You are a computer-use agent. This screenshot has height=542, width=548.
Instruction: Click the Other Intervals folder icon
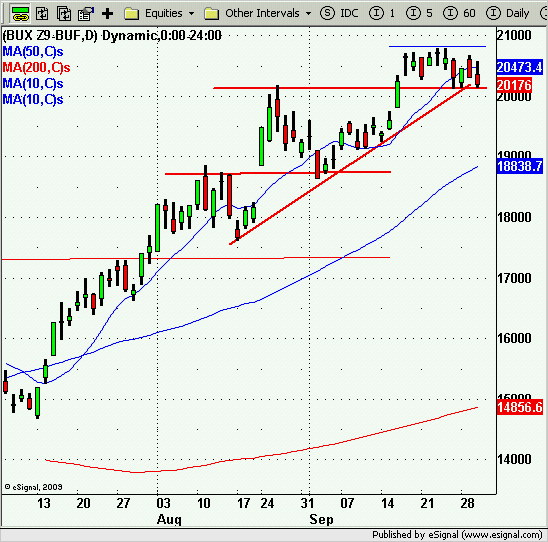point(211,14)
